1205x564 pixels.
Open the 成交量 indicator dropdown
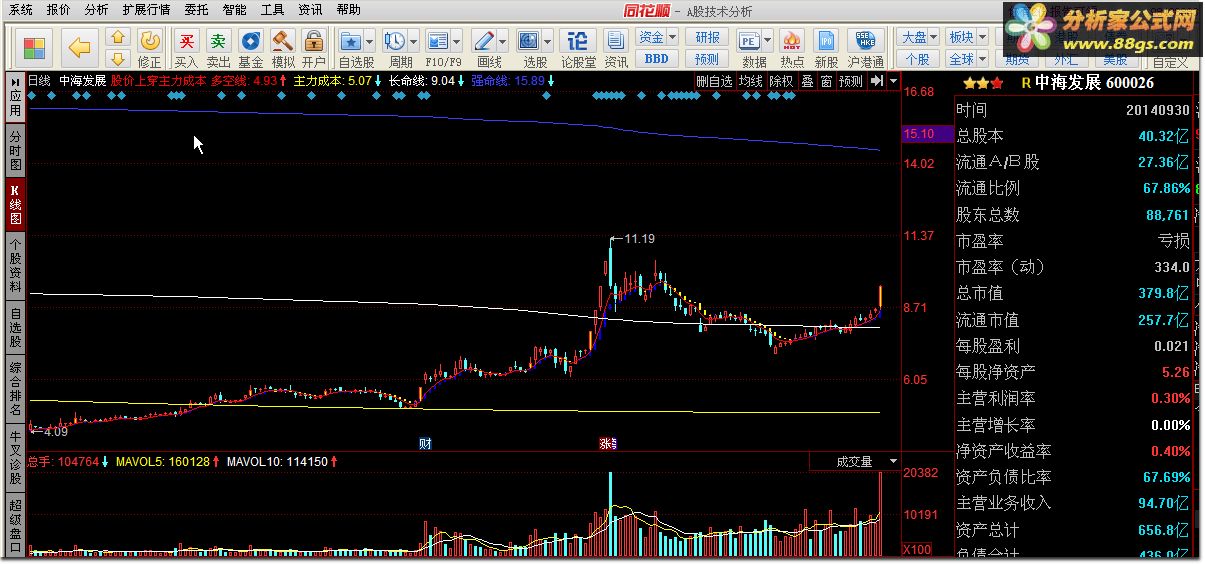click(x=855, y=462)
